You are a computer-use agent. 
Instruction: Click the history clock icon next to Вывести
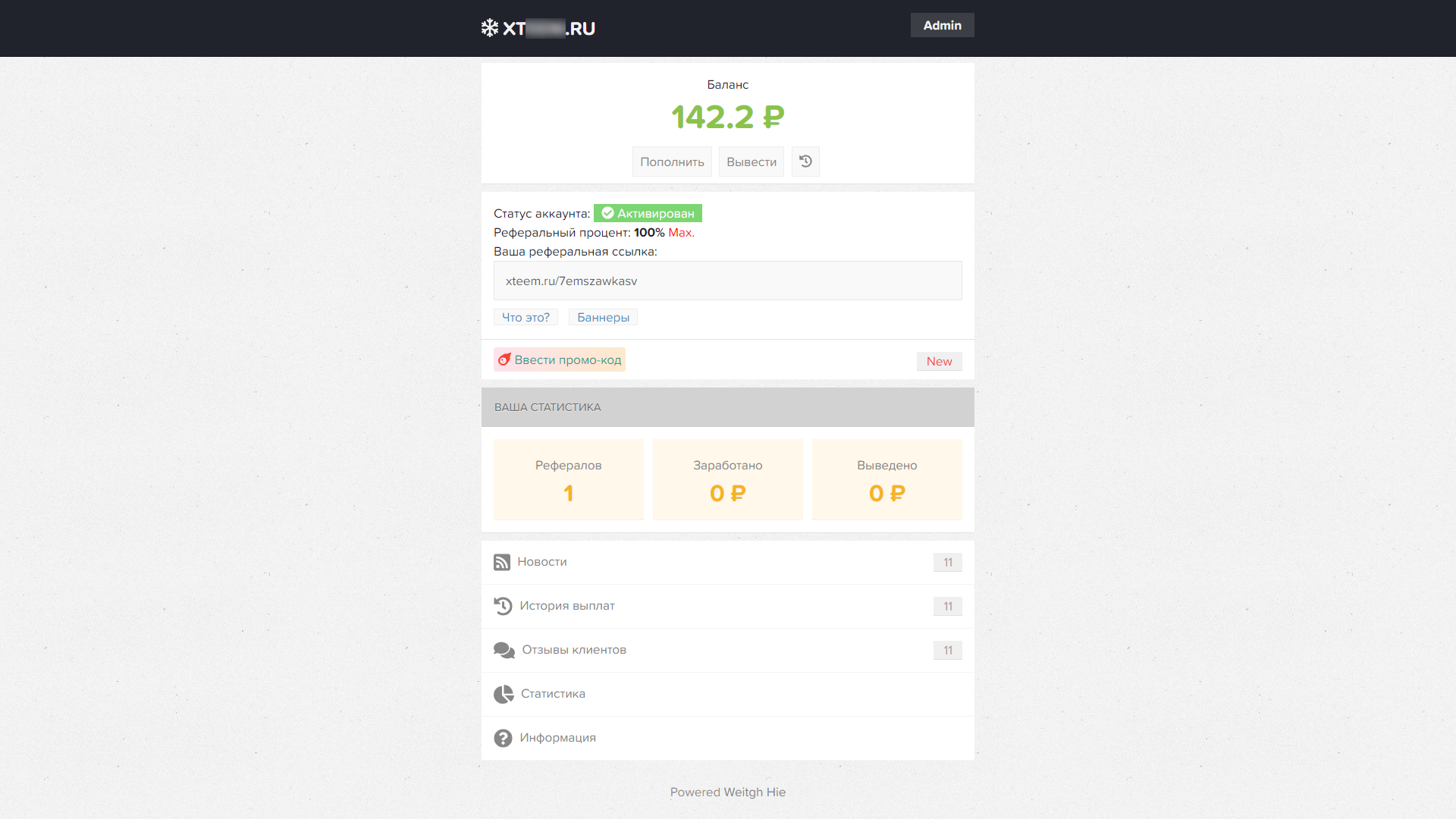(x=805, y=162)
